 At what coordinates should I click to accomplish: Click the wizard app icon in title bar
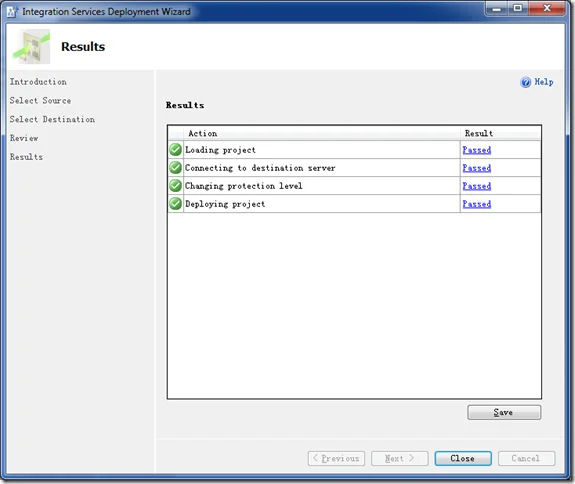(12, 12)
